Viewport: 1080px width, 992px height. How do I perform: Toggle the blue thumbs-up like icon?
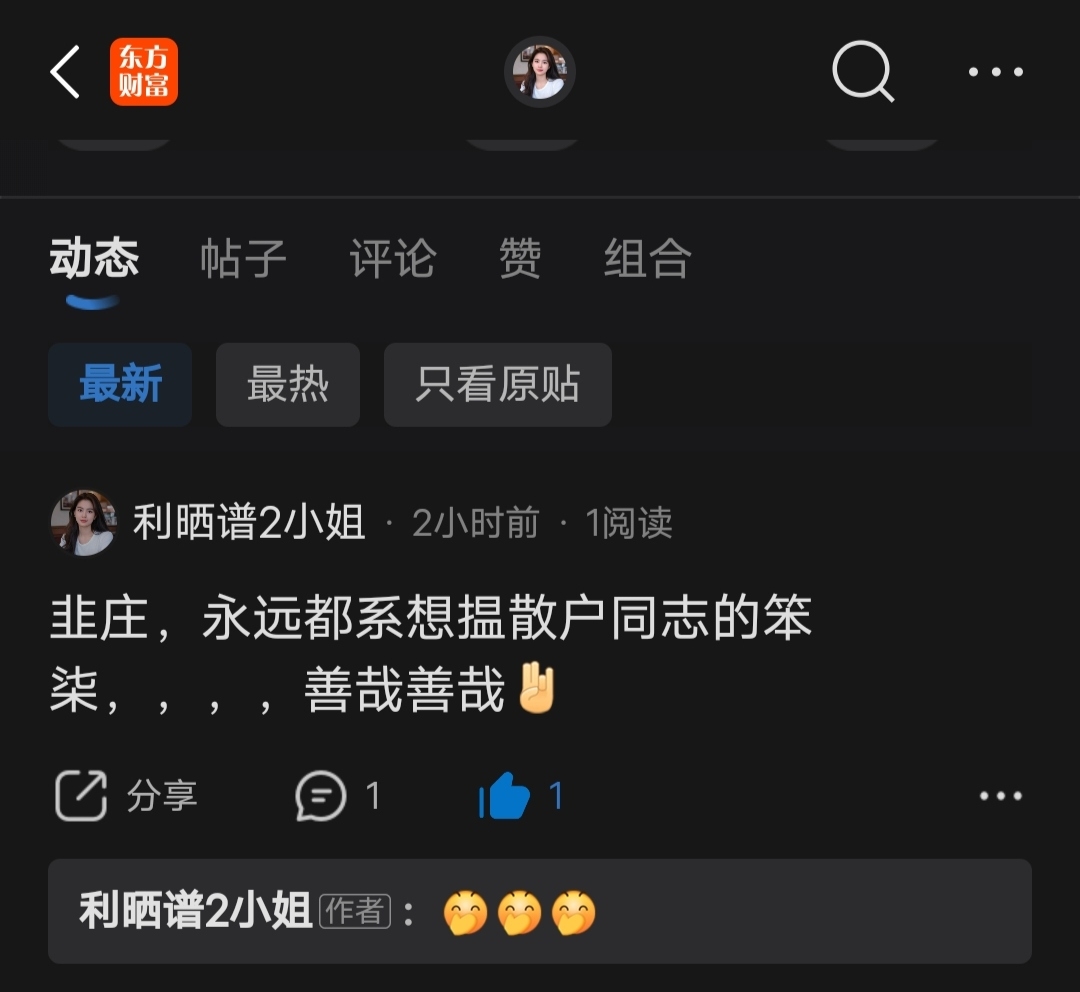(505, 796)
